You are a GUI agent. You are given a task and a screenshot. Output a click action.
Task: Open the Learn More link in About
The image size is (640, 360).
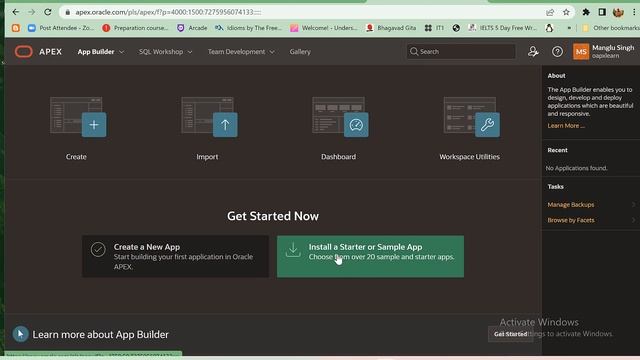(566, 126)
